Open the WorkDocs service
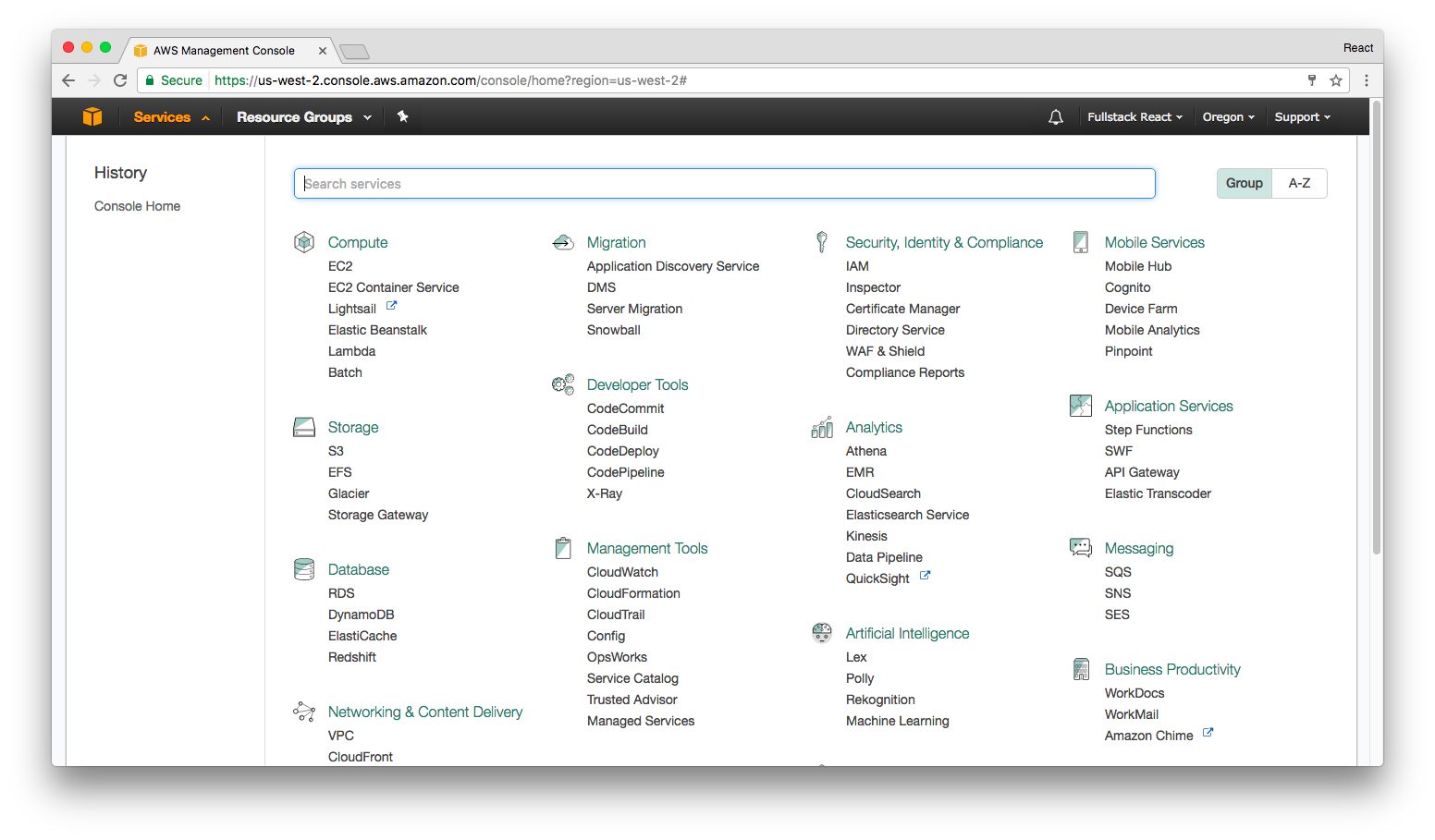 tap(1135, 693)
